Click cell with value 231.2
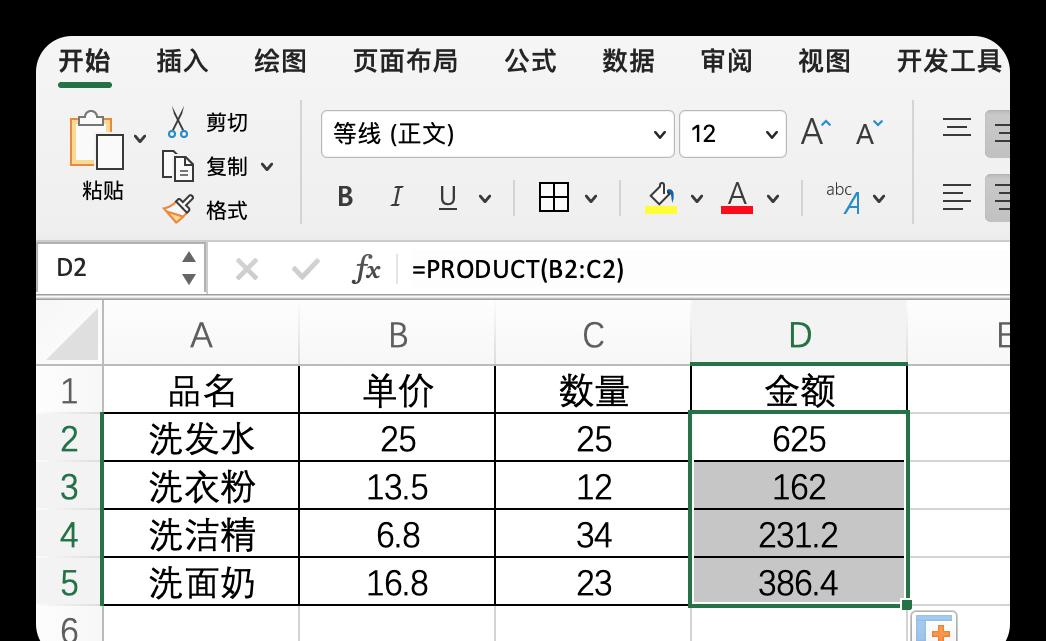 tap(799, 534)
